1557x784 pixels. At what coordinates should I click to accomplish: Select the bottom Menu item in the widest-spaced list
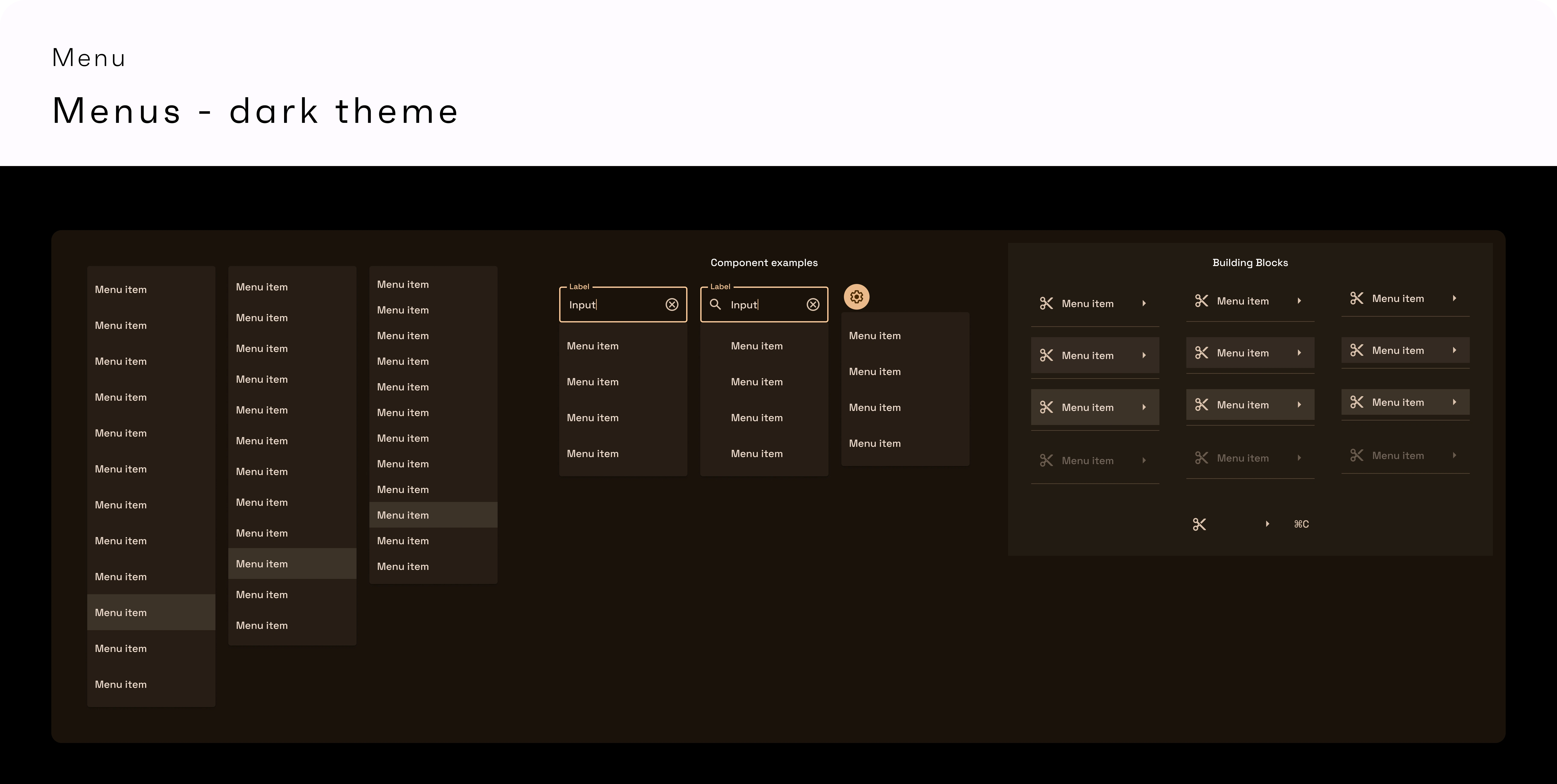[x=151, y=684]
